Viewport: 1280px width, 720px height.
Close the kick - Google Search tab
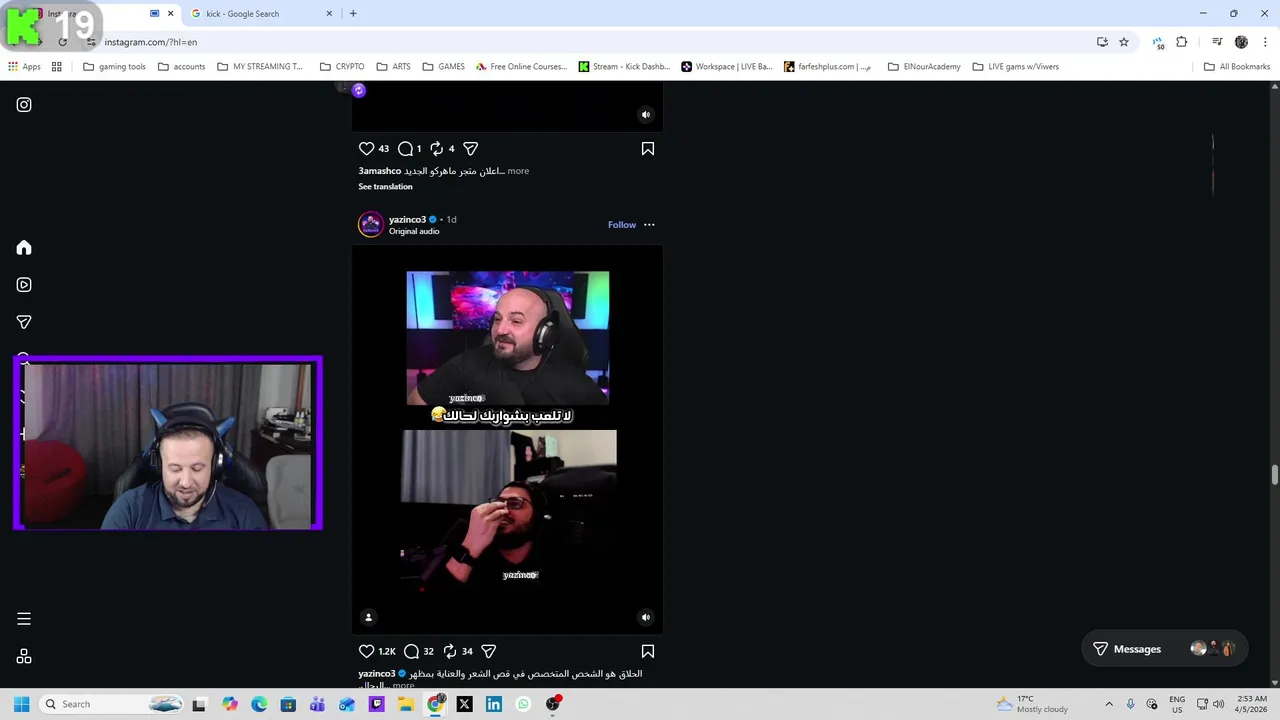330,14
